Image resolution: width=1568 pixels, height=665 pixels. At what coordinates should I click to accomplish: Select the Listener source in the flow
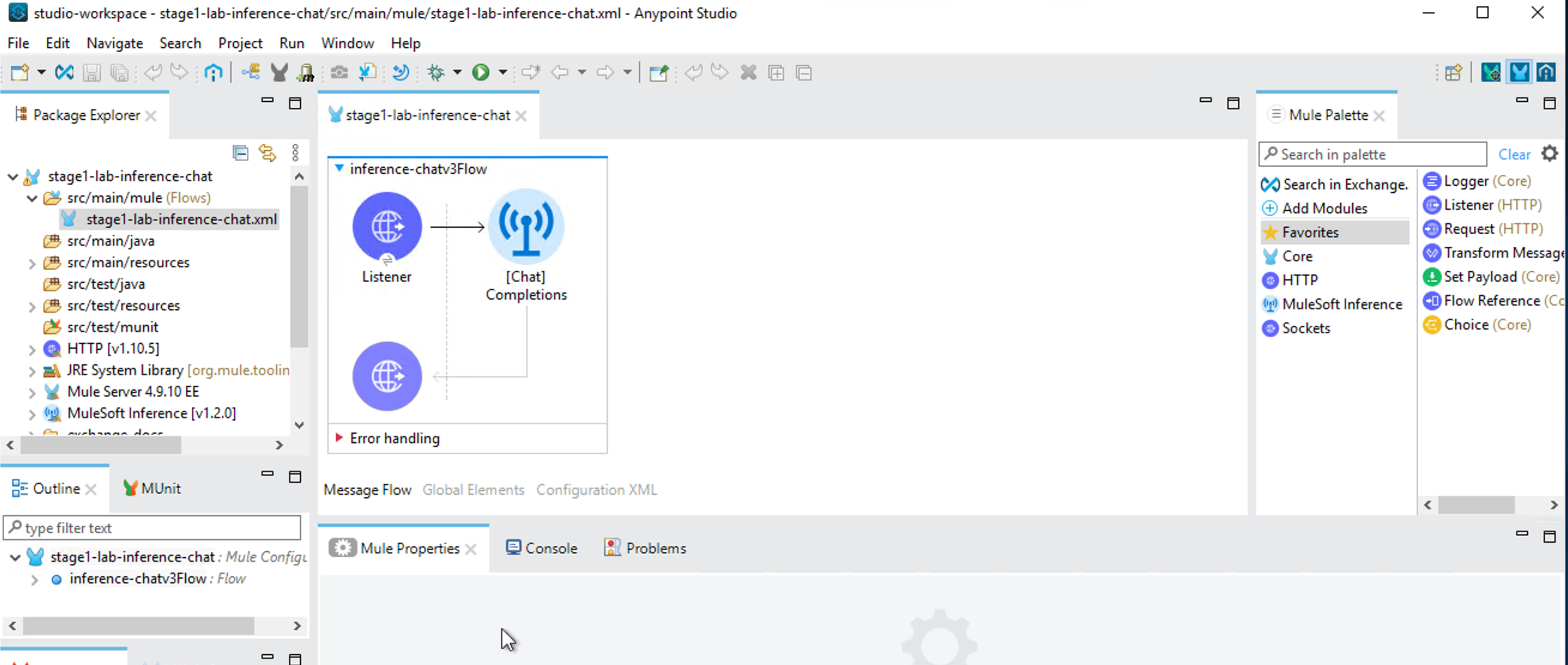tap(387, 227)
